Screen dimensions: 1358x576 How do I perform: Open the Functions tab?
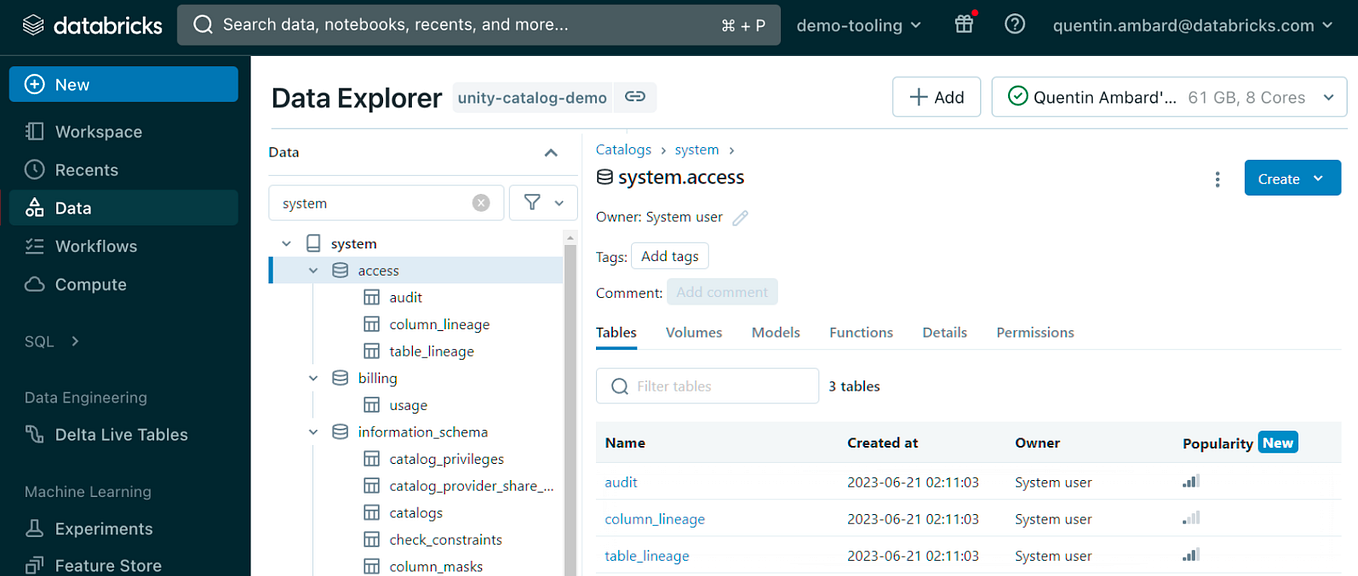tap(860, 332)
